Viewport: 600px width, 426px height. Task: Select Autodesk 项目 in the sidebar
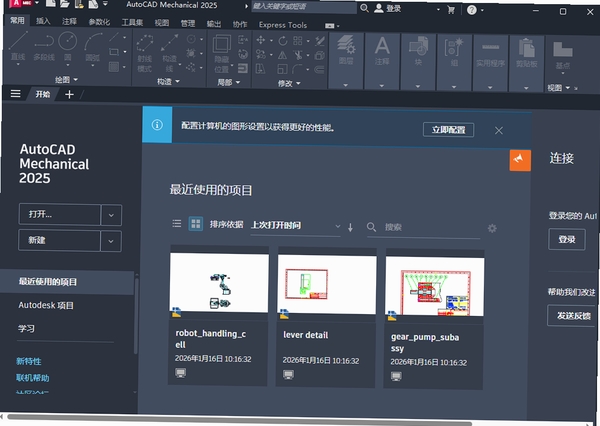click(x=46, y=305)
